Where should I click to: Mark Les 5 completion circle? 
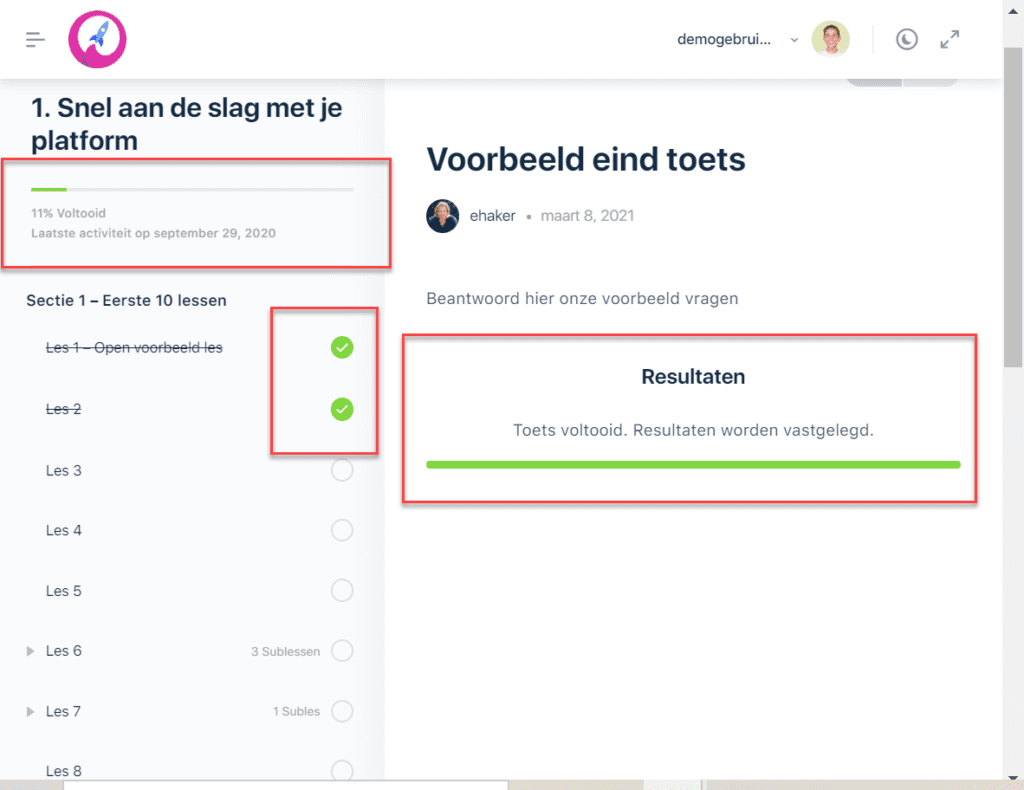click(x=342, y=590)
